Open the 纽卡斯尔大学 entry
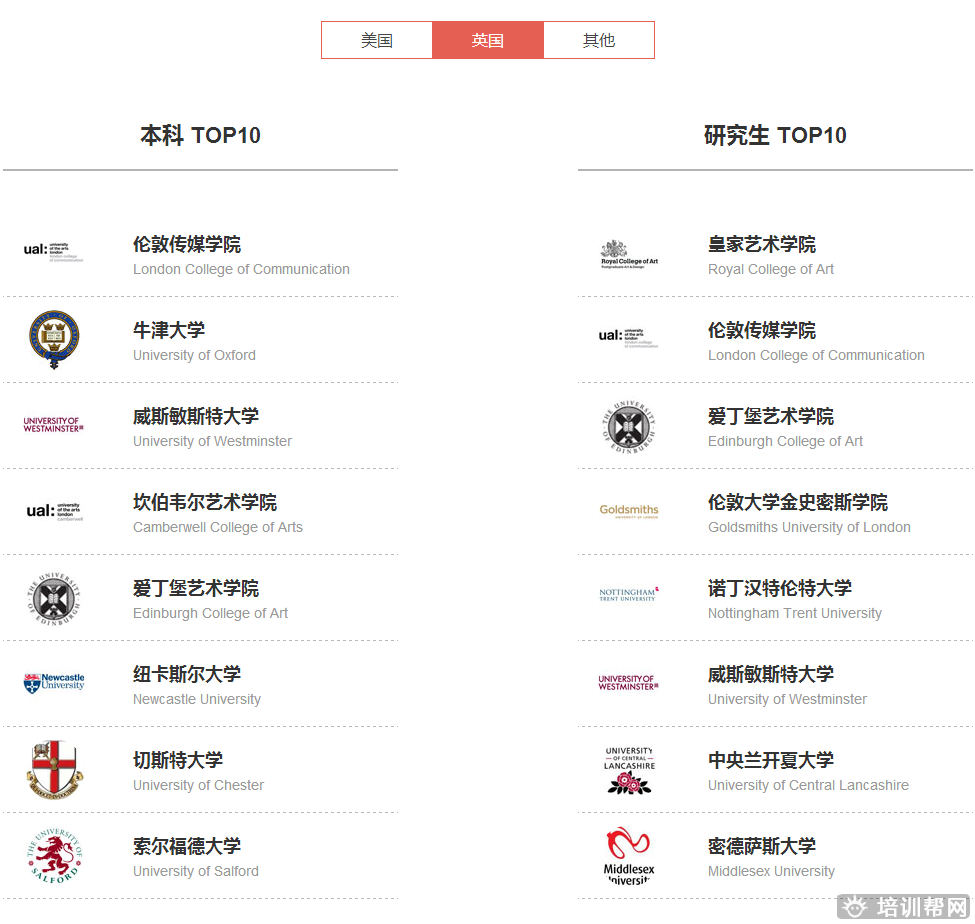975x924 pixels. tap(187, 674)
